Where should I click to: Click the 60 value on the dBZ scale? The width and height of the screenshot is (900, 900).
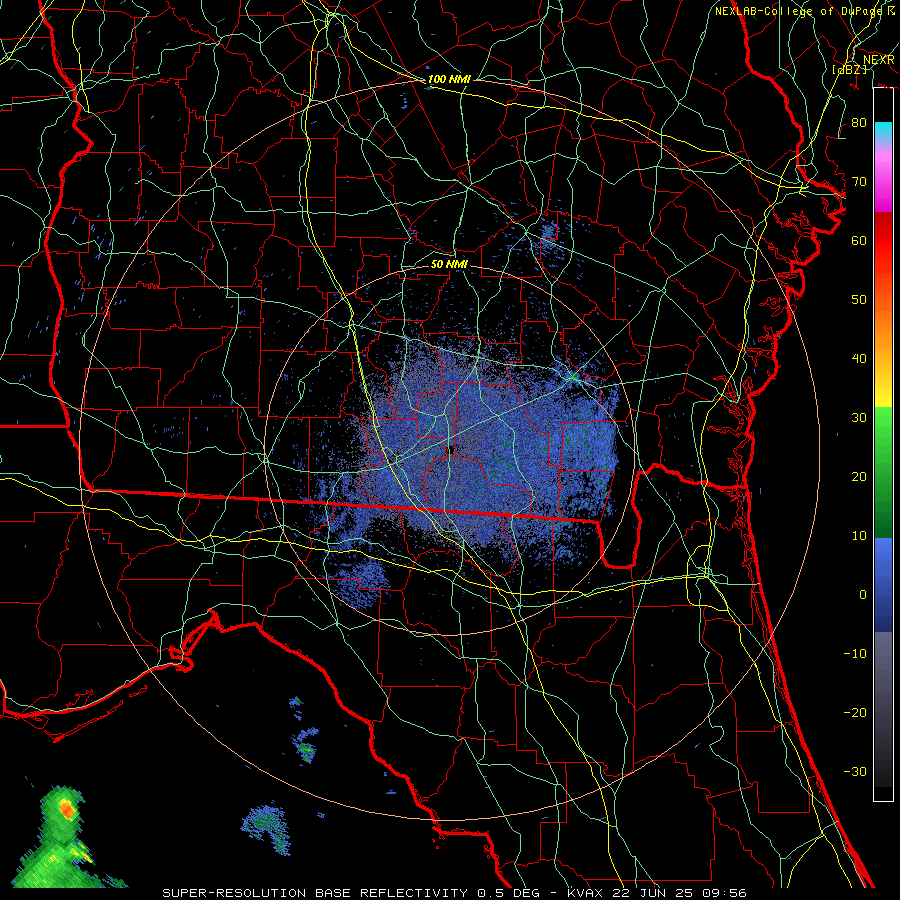(859, 240)
